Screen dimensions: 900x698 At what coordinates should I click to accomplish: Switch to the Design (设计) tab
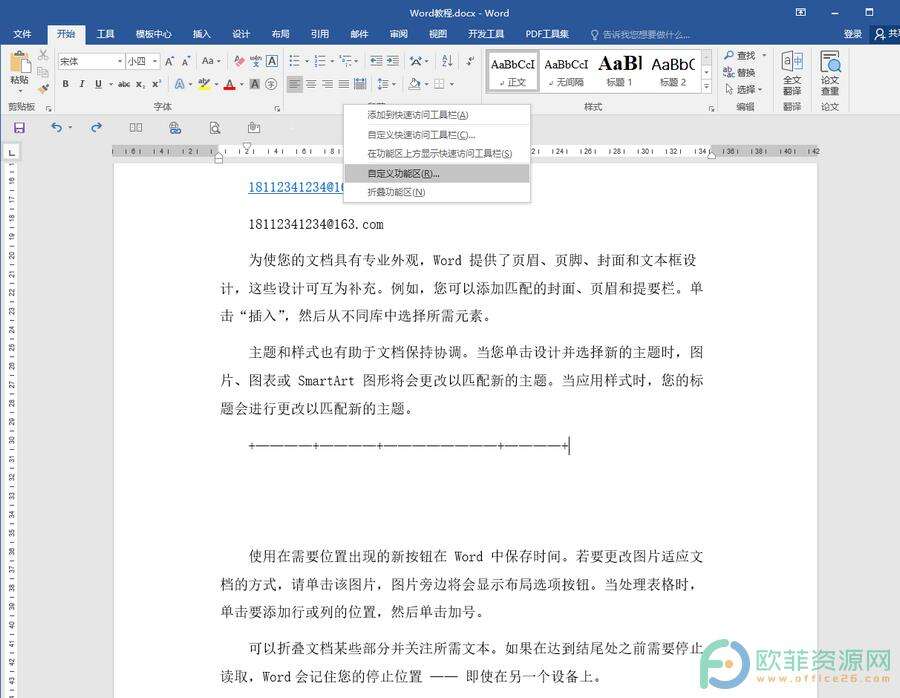(240, 34)
